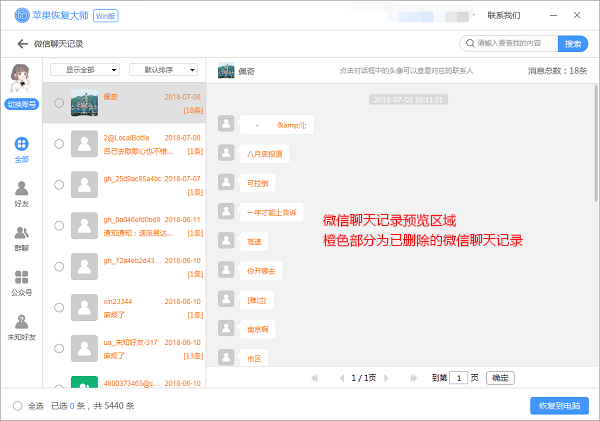The width and height of the screenshot is (600, 421).
Task: Click avatar icon of gh_0a046efd0bd8 contact
Action: [85, 226]
